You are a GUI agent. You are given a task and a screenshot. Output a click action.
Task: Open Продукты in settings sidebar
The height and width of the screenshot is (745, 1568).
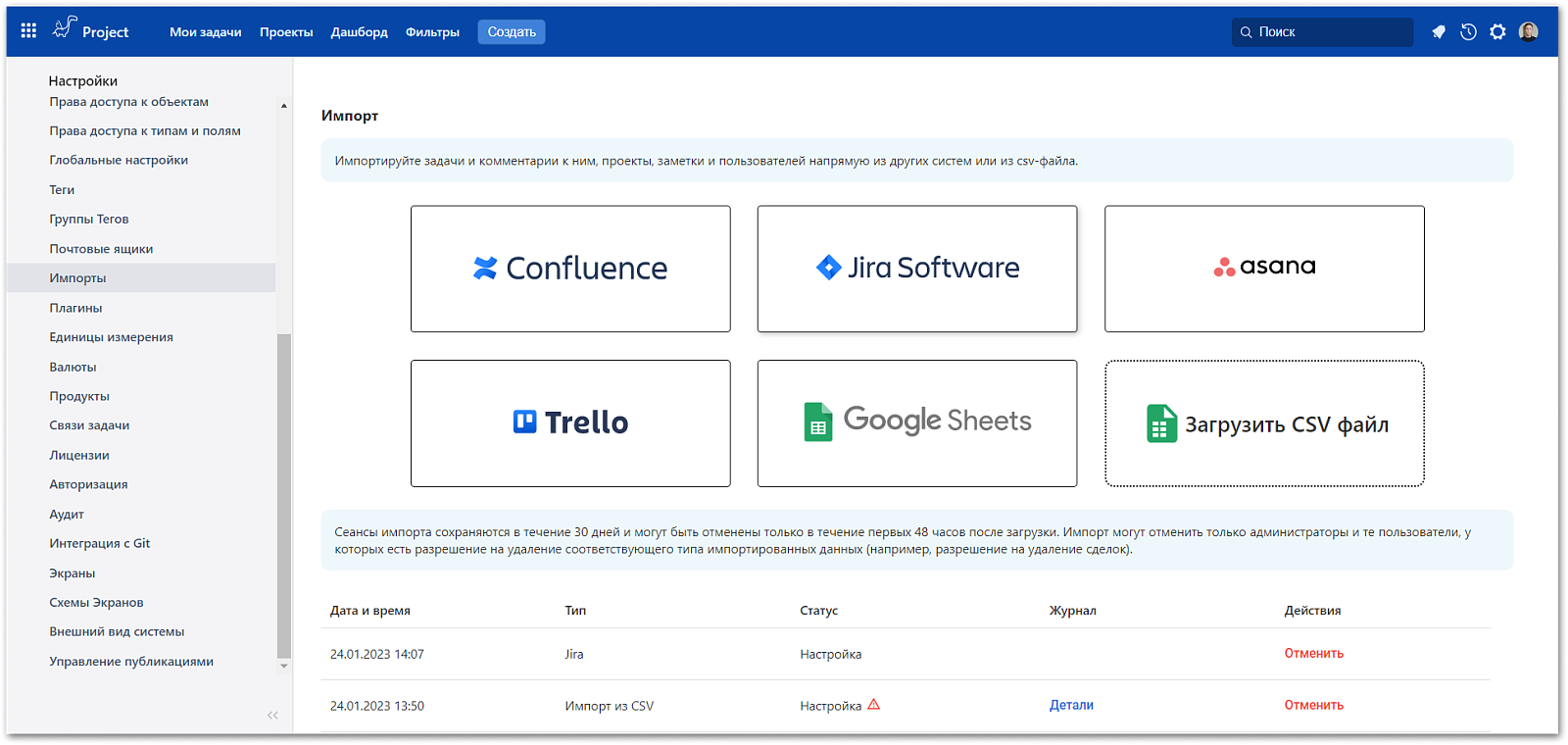[x=79, y=396]
